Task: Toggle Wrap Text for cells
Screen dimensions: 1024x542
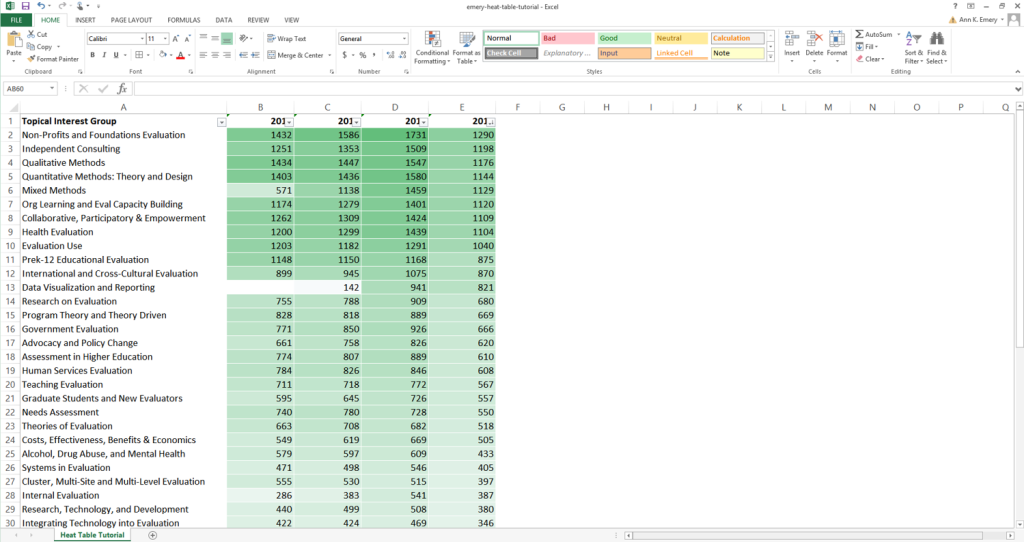Action: coord(286,39)
